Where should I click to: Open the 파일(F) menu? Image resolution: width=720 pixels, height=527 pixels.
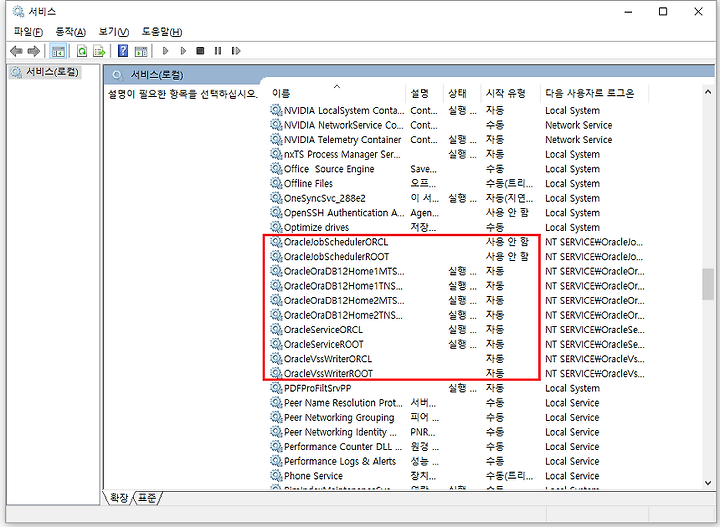(x=28, y=32)
